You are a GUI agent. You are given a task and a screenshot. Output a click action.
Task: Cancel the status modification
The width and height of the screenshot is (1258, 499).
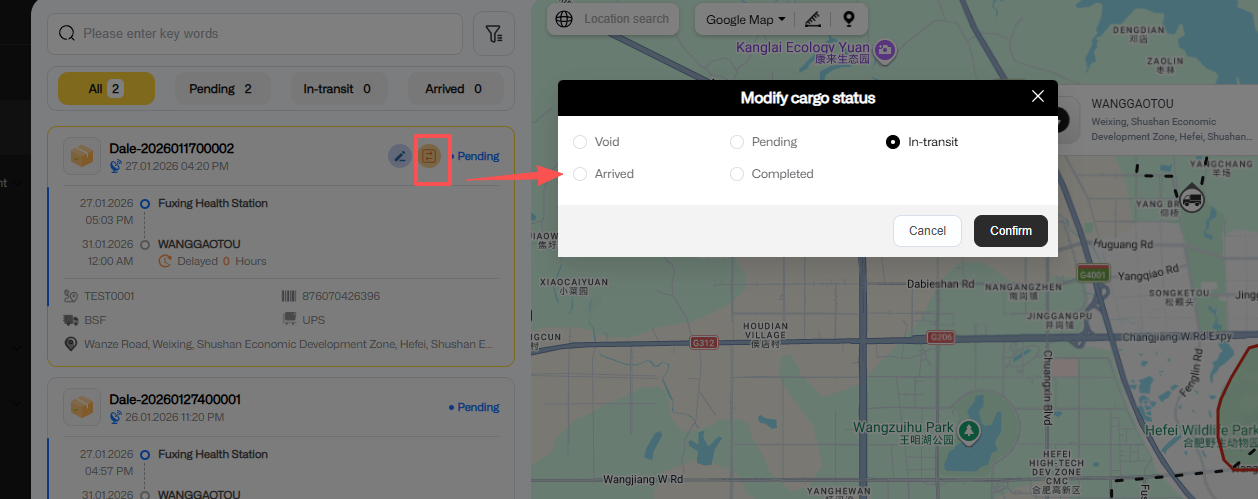coord(927,231)
